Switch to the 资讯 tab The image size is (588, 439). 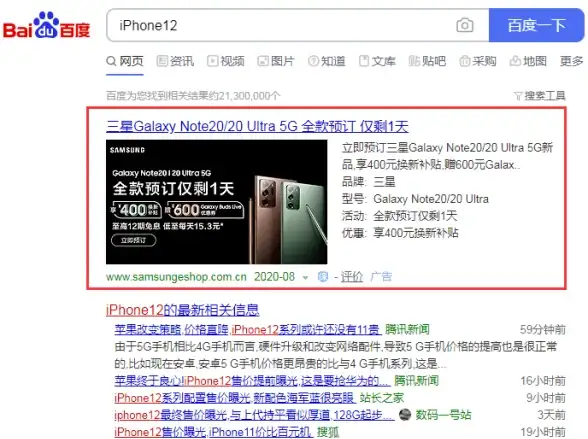tap(175, 61)
